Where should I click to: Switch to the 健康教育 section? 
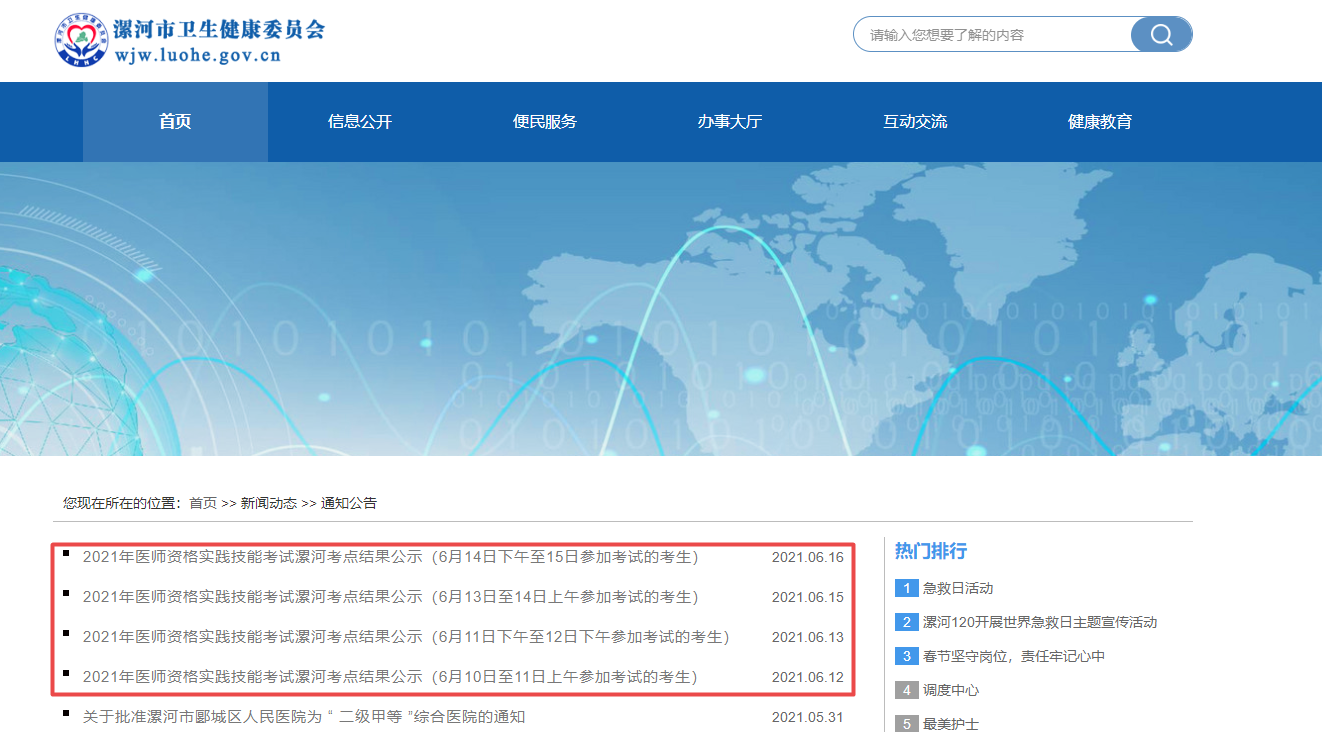tap(1100, 122)
